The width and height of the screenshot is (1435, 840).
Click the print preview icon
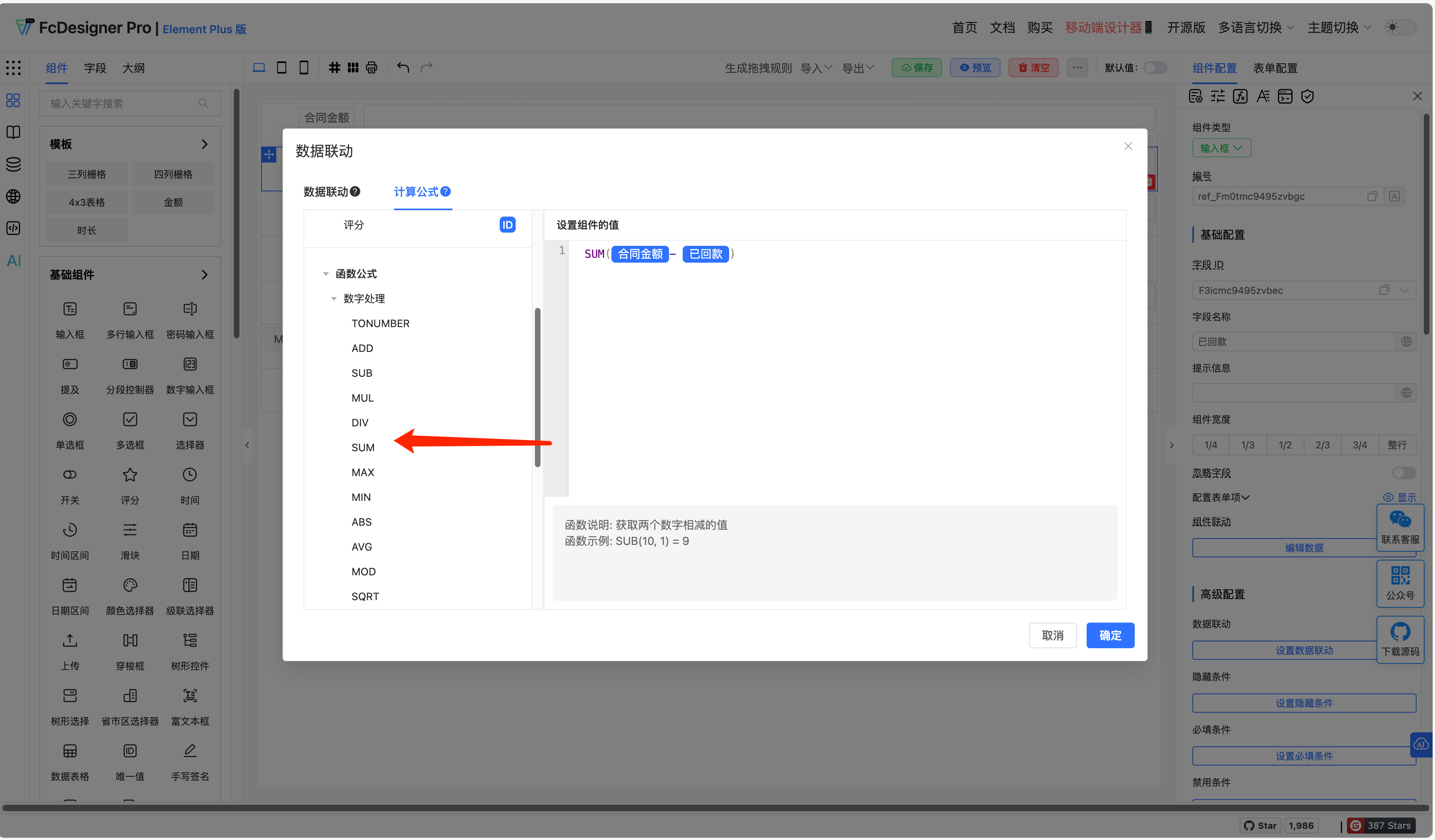pyautogui.click(x=371, y=67)
